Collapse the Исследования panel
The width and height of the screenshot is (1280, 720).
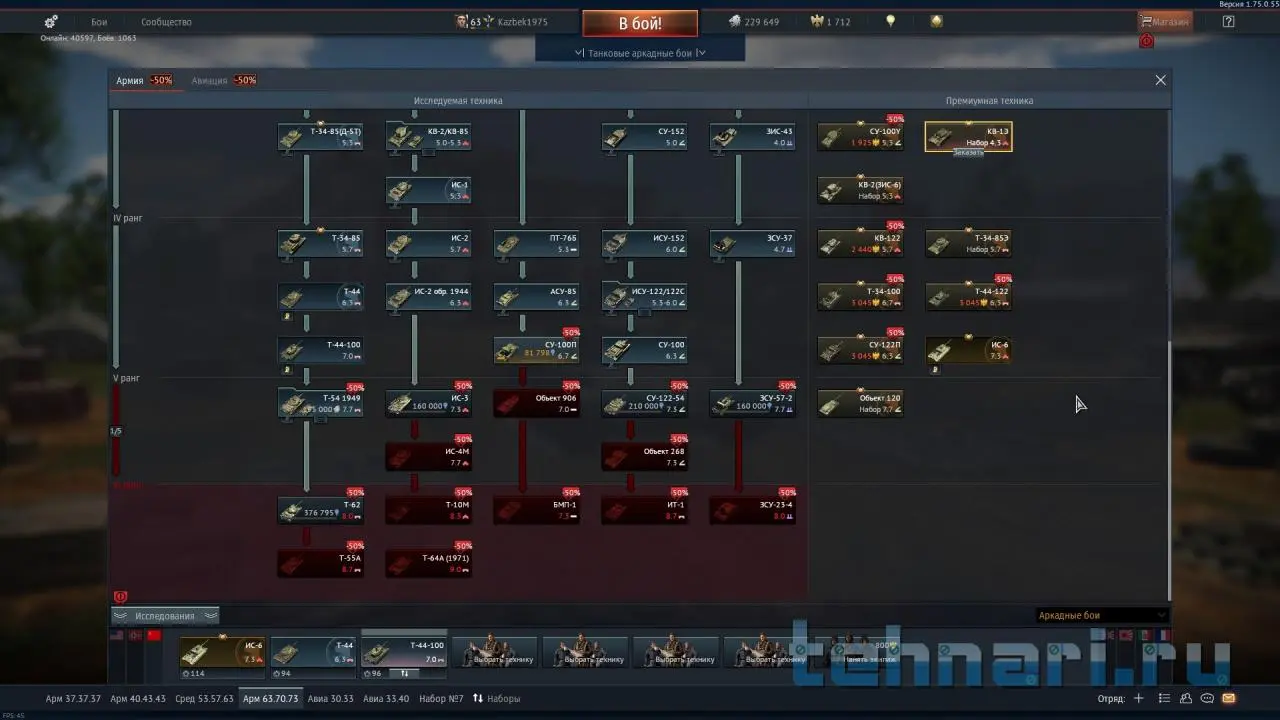pyautogui.click(x=164, y=616)
